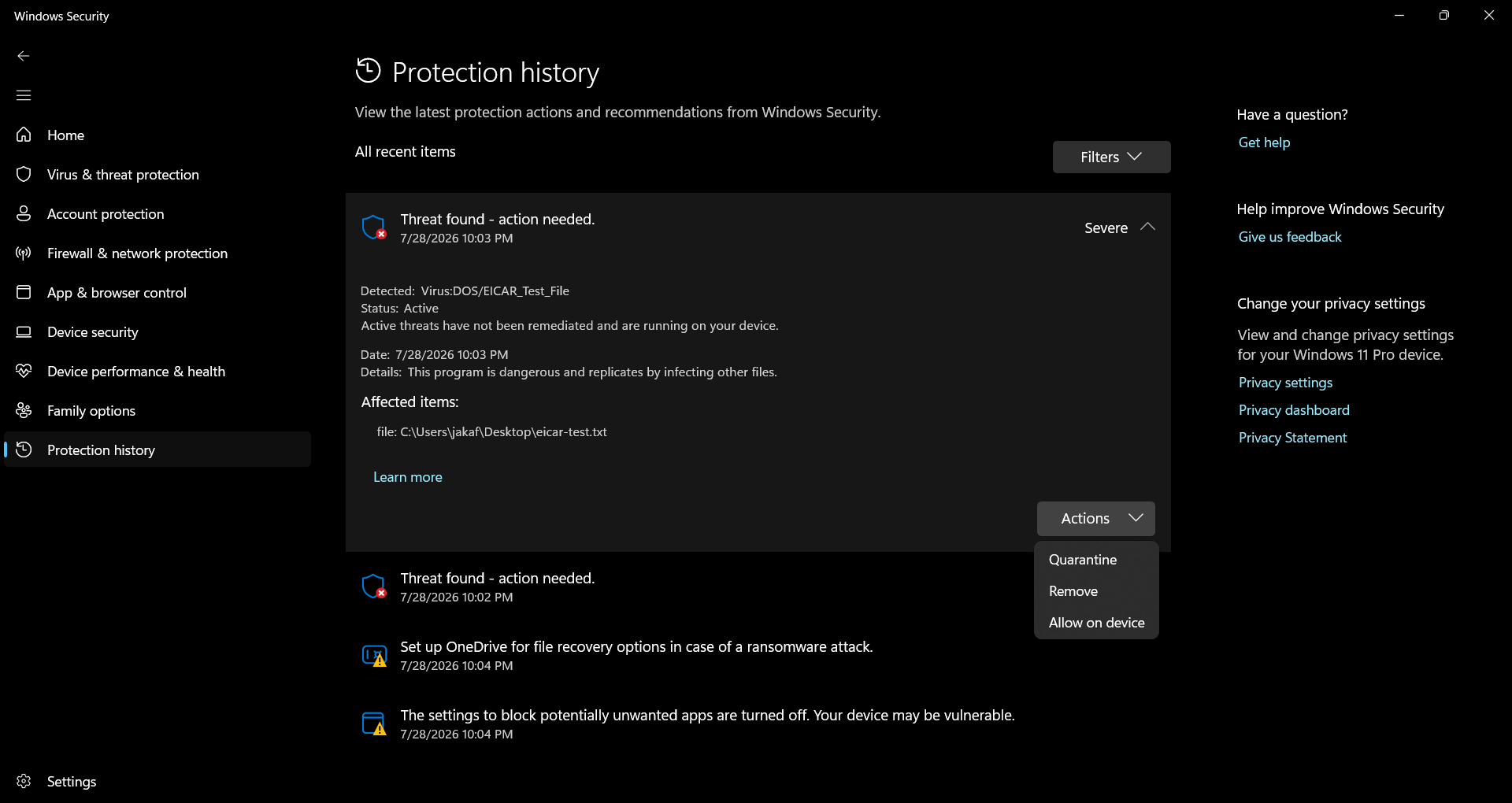Click the App & browser control window icon
1512x803 pixels.
tap(24, 292)
